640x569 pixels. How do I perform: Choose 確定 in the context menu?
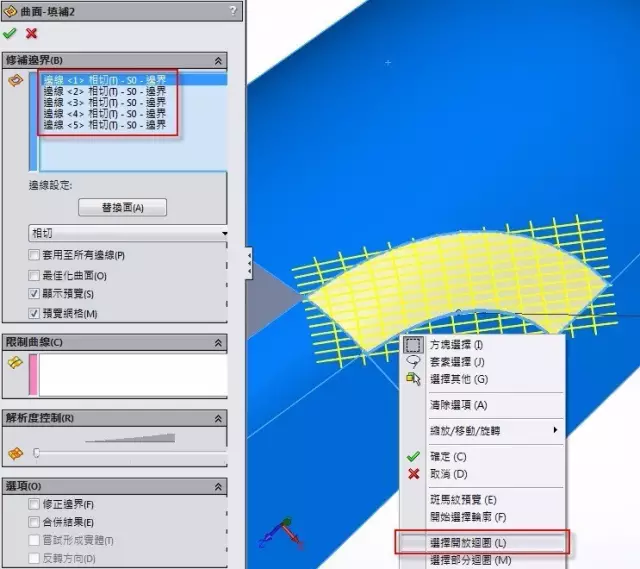click(x=484, y=457)
